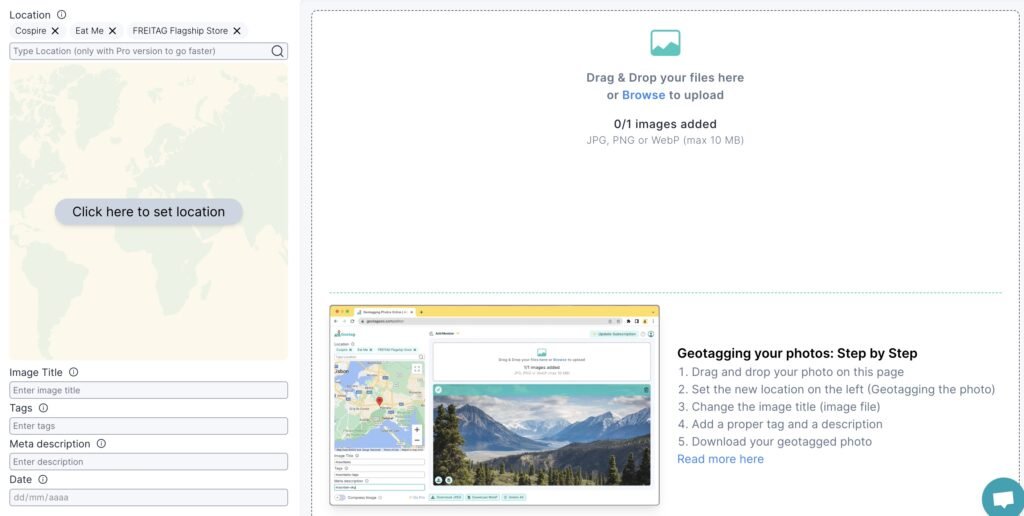Click the Enter image title field

click(x=148, y=390)
